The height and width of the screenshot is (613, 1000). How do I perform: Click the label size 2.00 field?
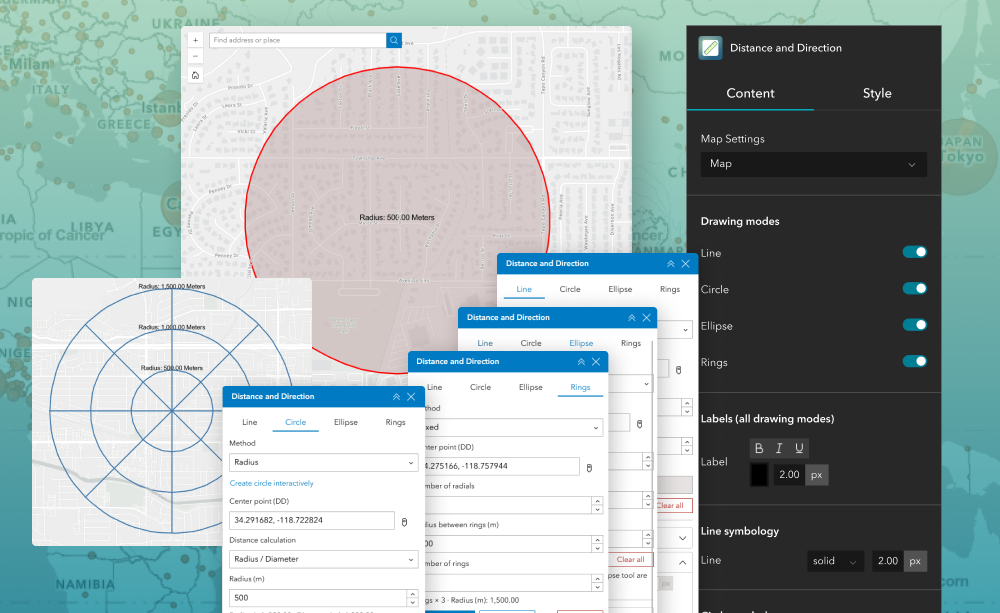[789, 475]
